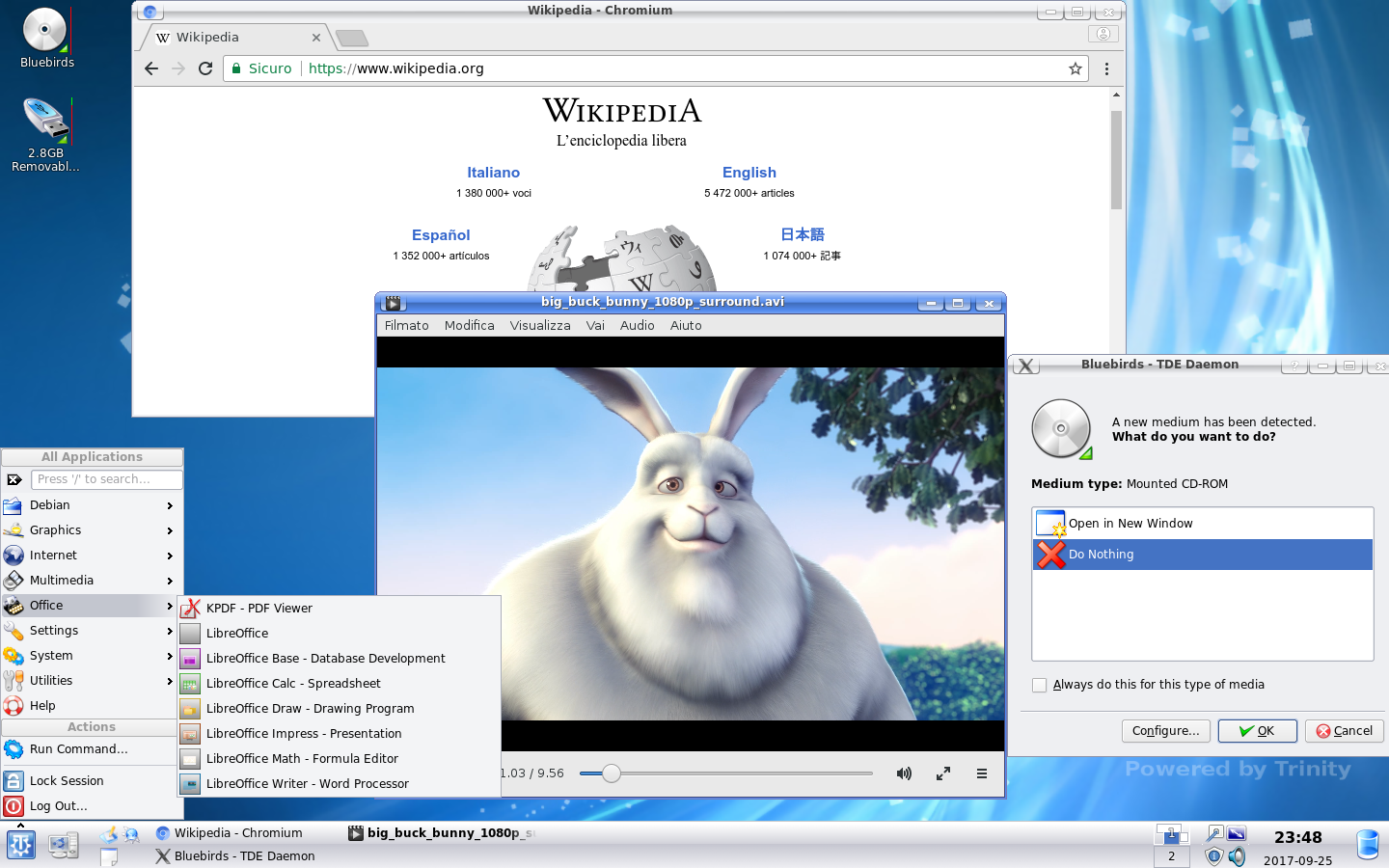Launch LibreOffice Math - Formula Editor
This screenshot has width=1389, height=868.
[340, 759]
